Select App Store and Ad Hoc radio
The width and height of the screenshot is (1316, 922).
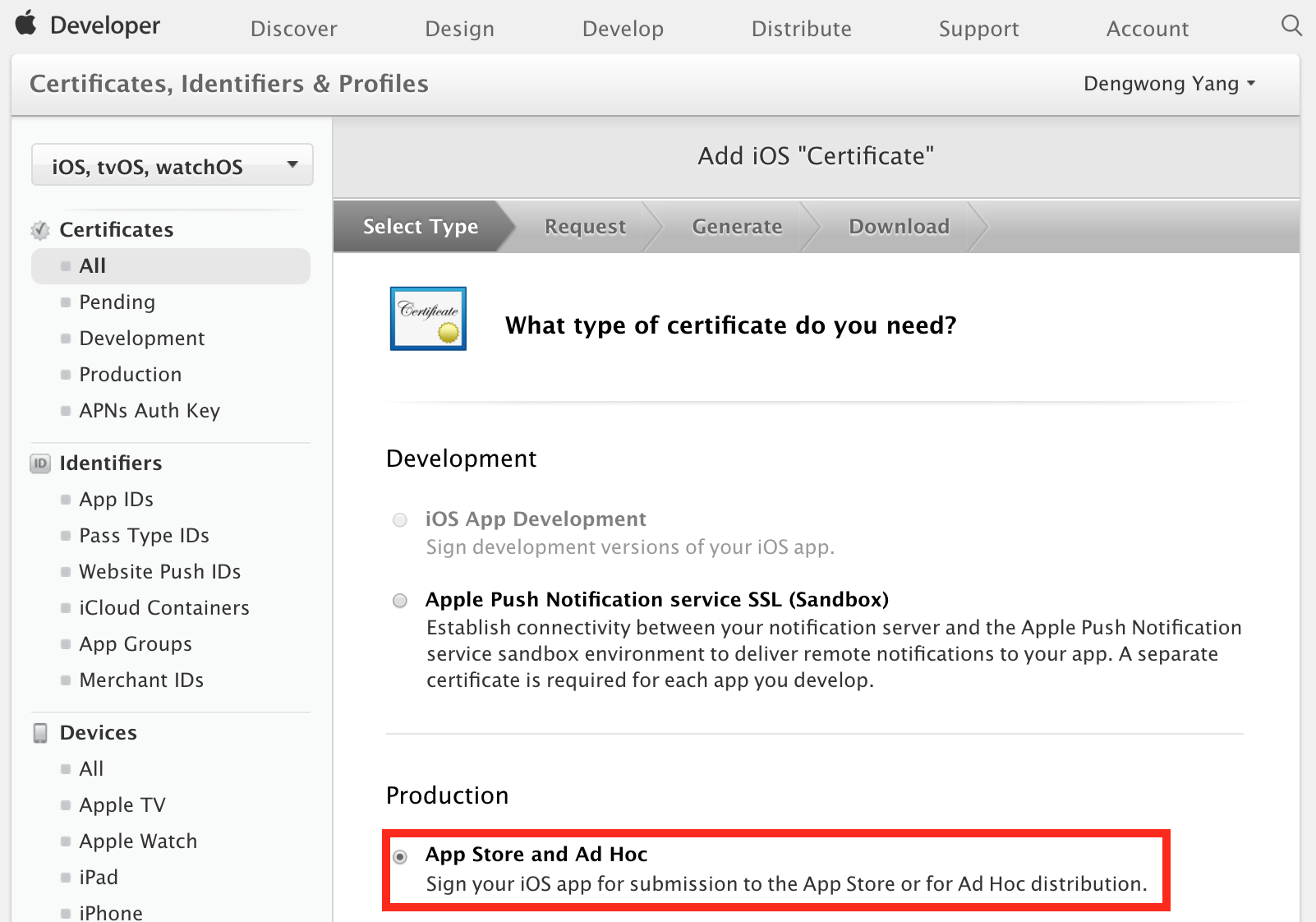pyautogui.click(x=400, y=857)
